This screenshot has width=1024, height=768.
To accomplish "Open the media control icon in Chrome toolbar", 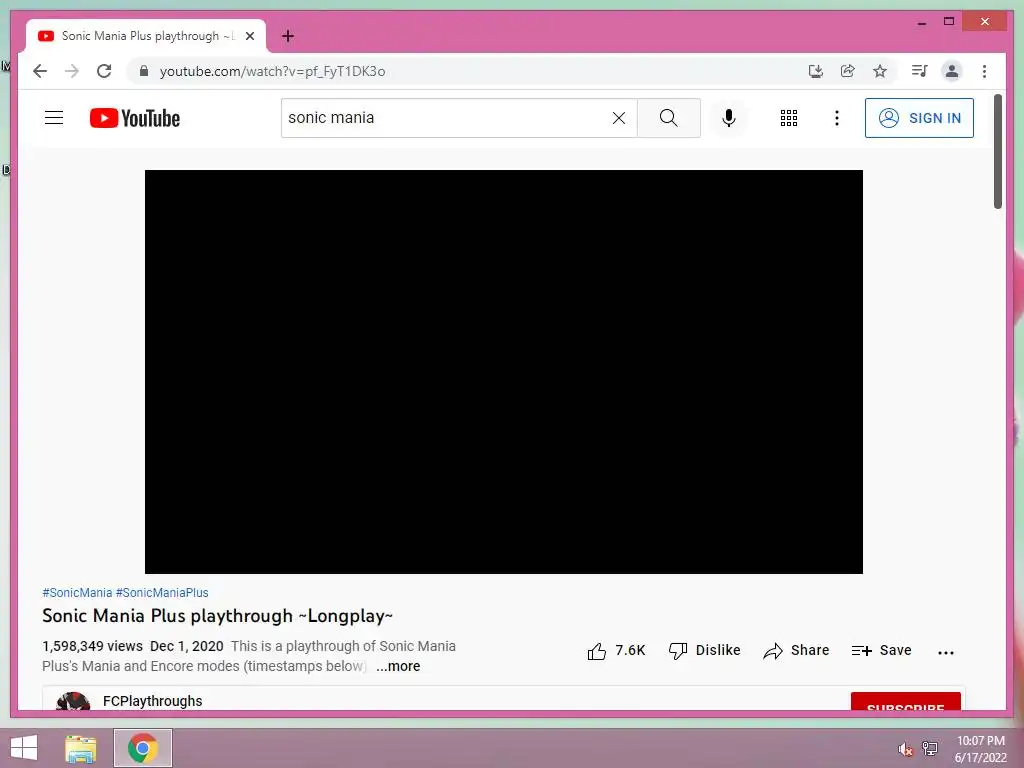I will coord(920,71).
